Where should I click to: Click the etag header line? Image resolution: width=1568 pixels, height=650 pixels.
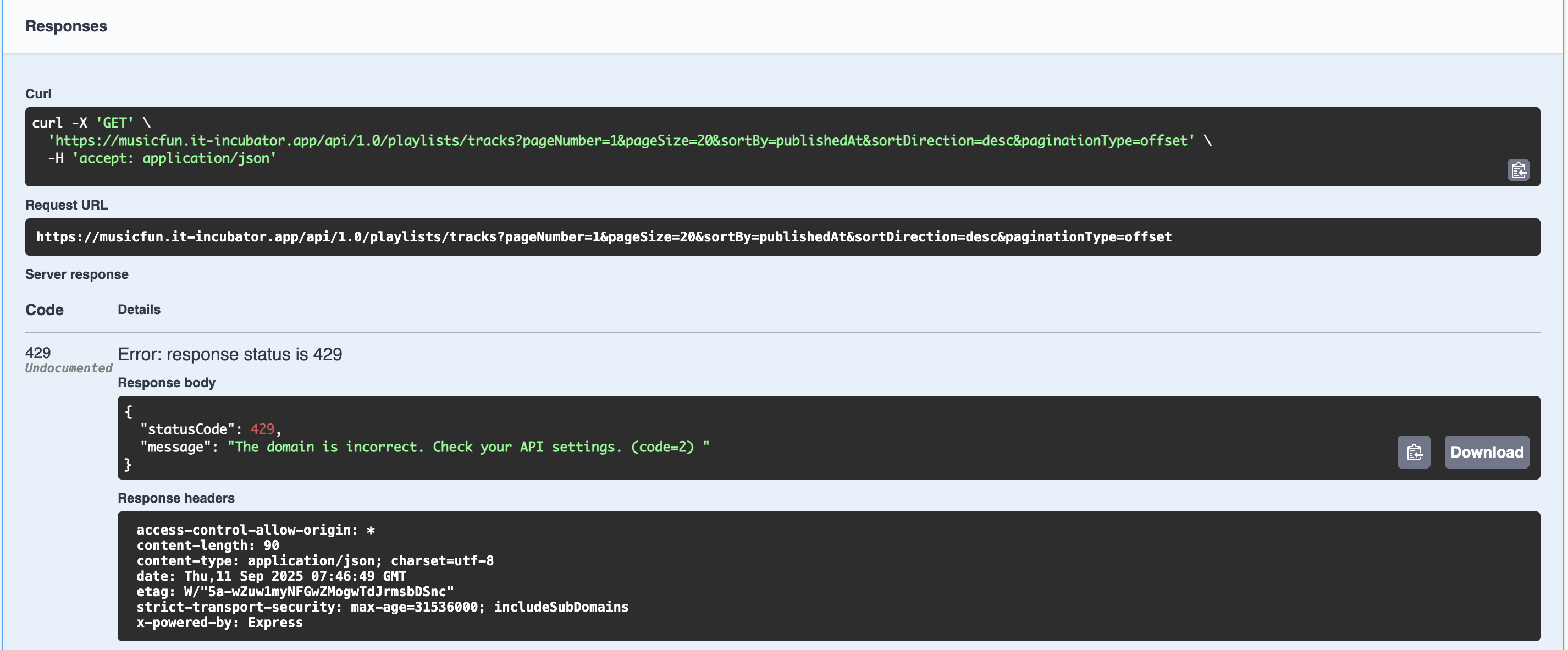[x=295, y=591]
